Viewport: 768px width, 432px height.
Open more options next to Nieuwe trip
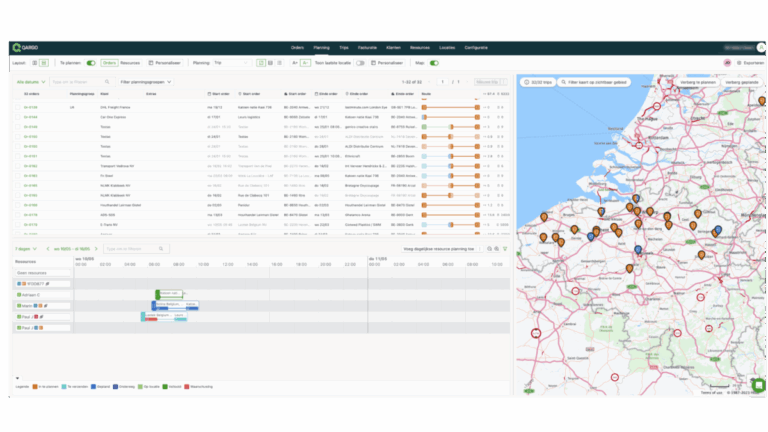tap(504, 82)
